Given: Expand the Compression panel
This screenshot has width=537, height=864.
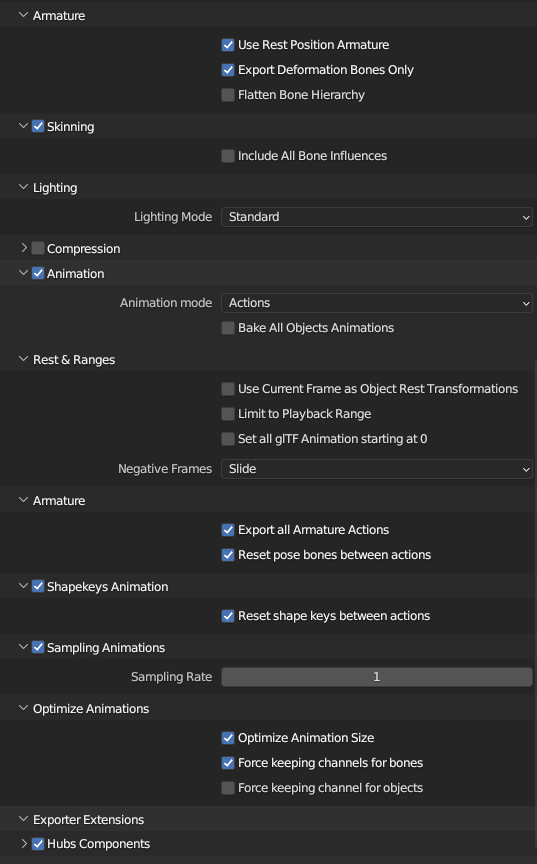Looking at the screenshot, I should (23, 248).
